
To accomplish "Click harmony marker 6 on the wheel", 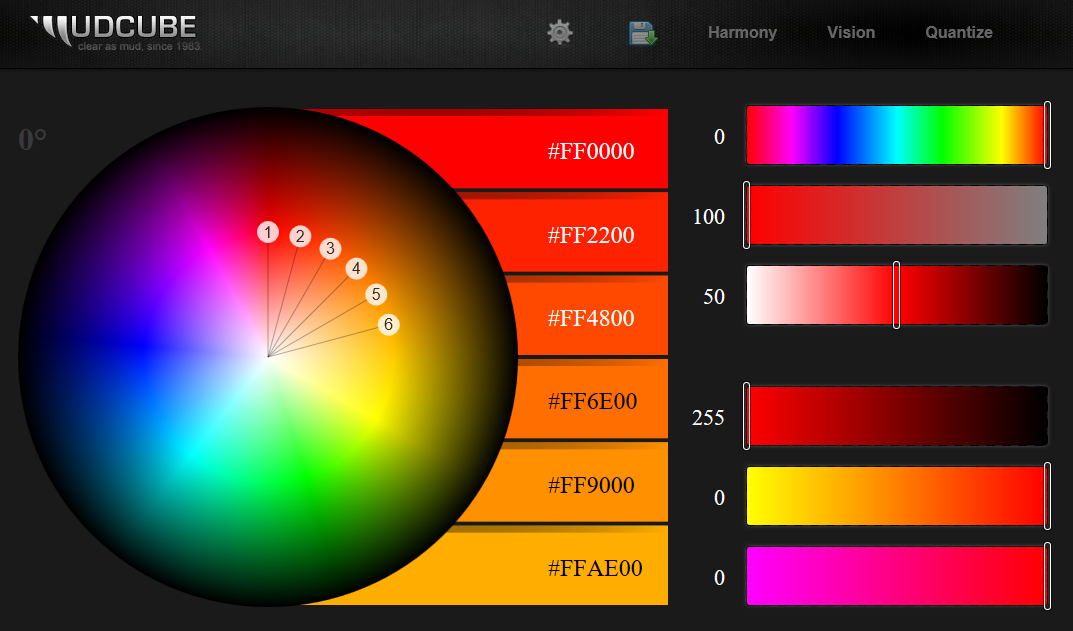I will [x=387, y=323].
